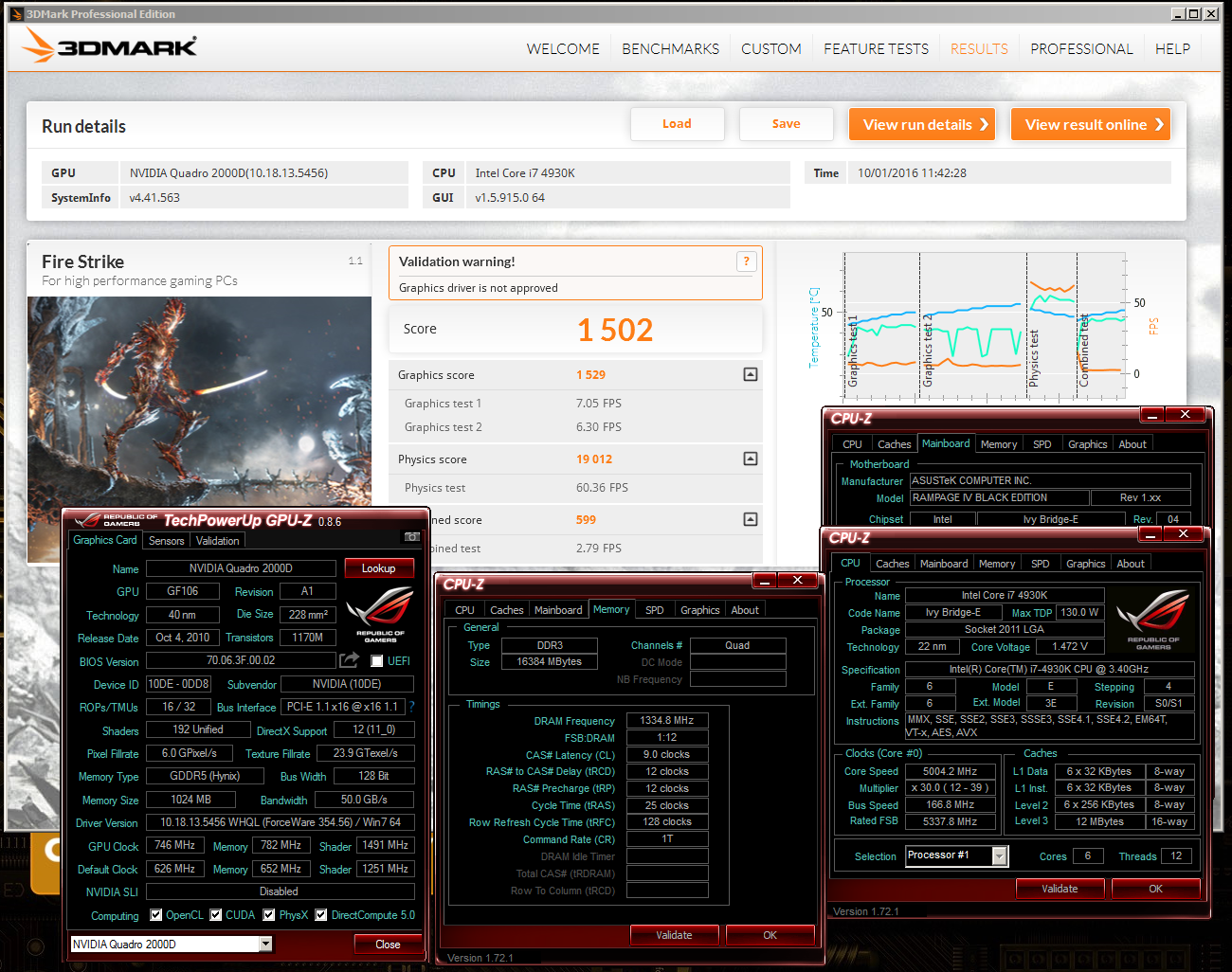Screen dimensions: 1232x972
Task: Close the CPU-Z Mainboard window
Action: (1185, 414)
